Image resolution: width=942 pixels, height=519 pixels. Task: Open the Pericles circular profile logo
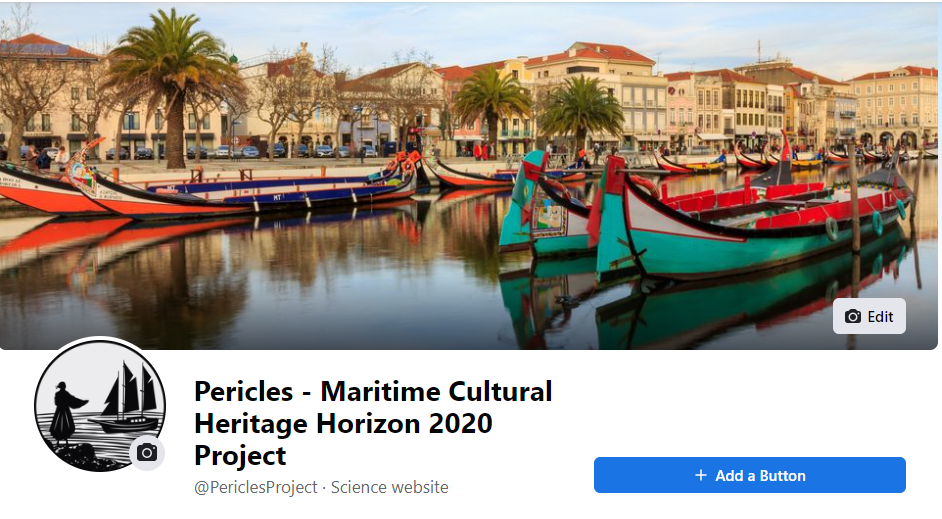tap(100, 405)
